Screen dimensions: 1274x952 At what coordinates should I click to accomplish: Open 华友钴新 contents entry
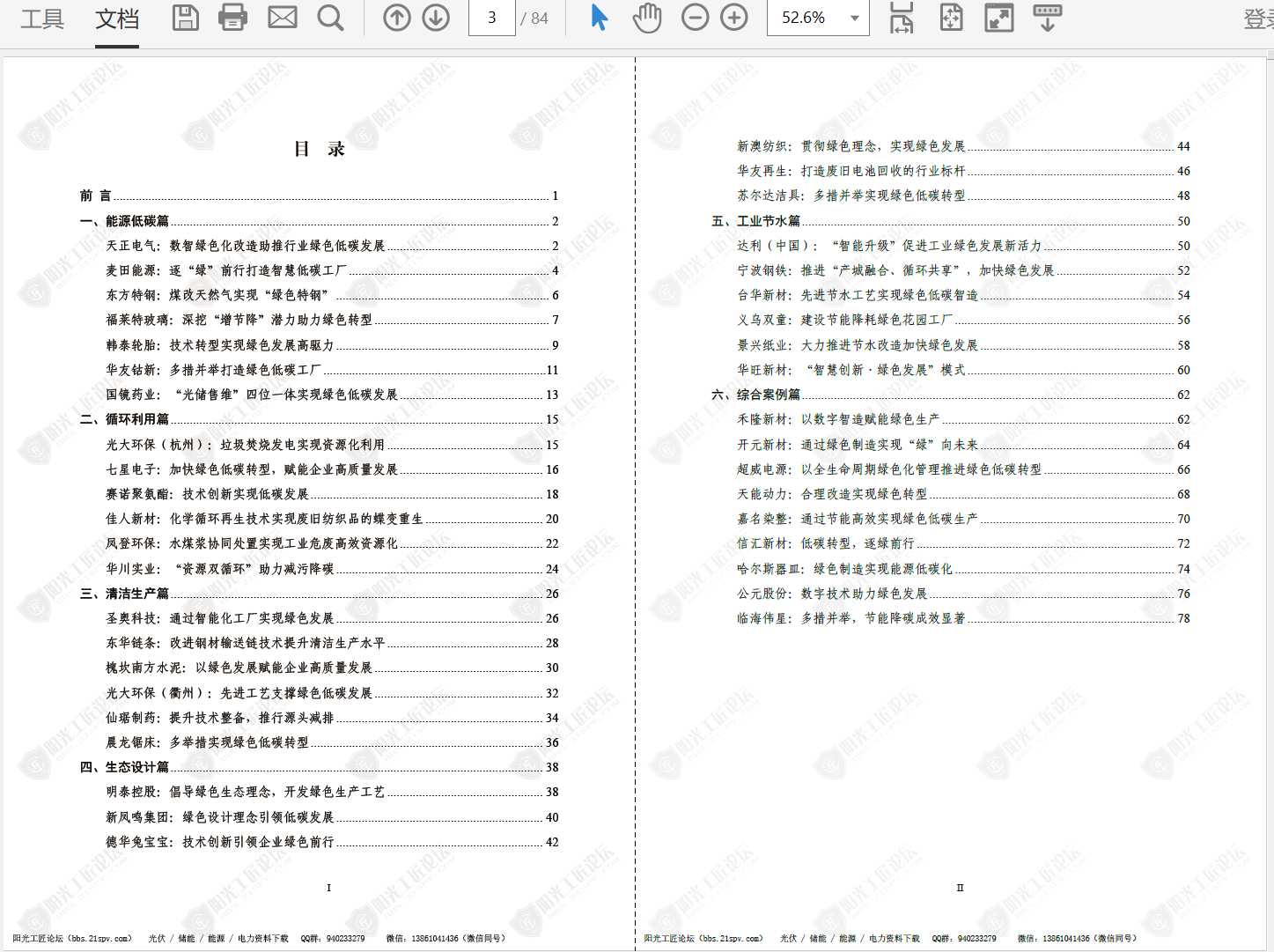332,370
